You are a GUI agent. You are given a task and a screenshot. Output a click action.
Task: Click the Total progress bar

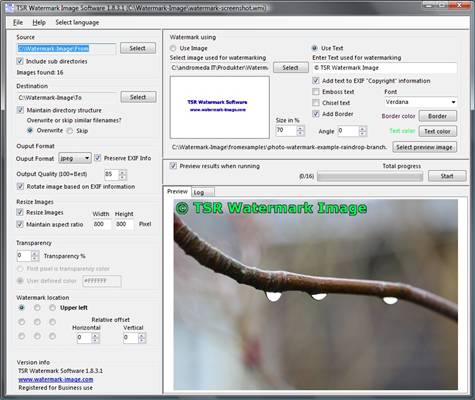coord(370,176)
